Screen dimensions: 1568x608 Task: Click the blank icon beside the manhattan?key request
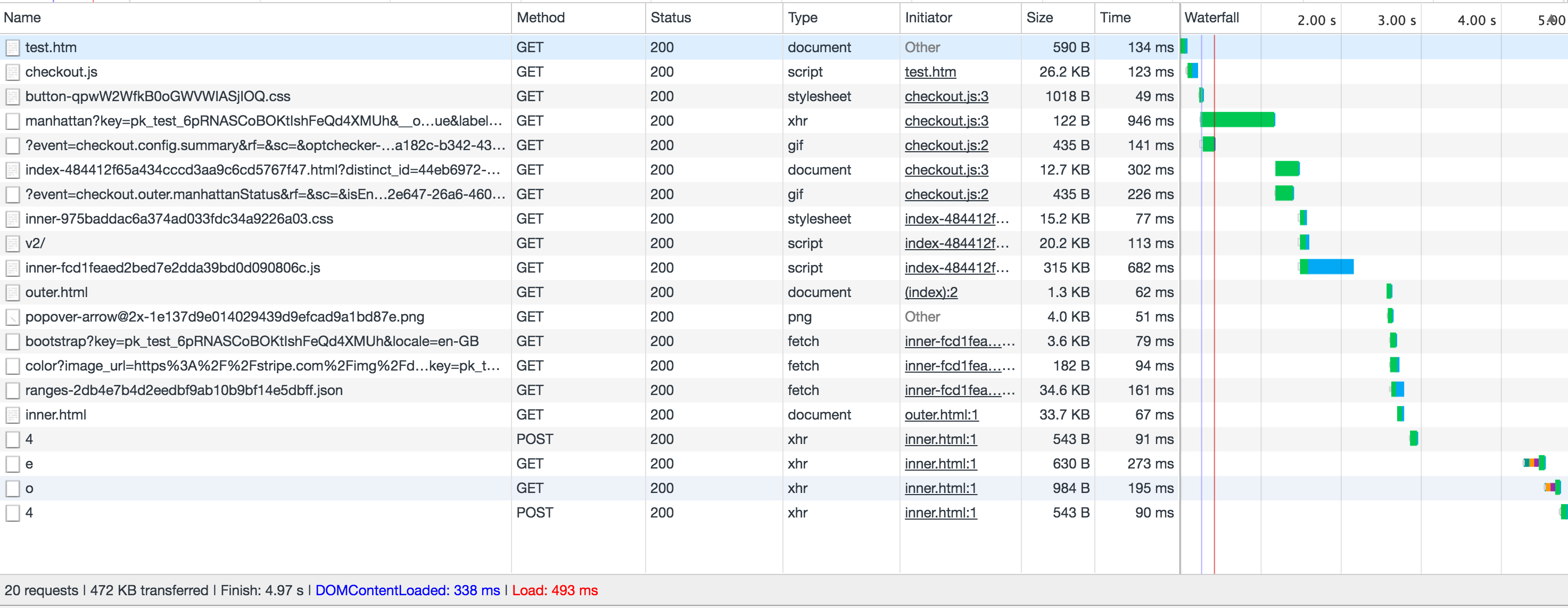12,121
